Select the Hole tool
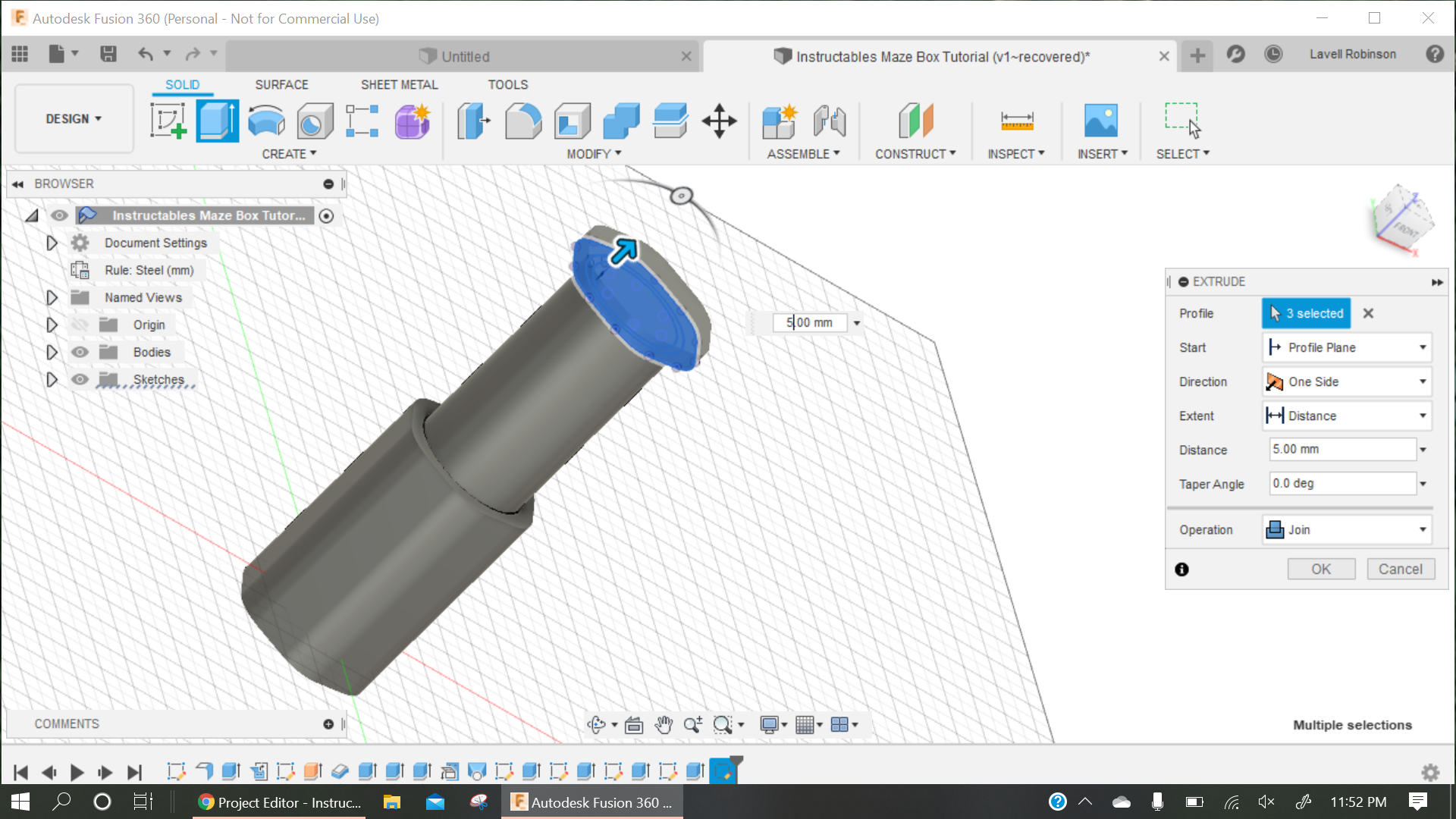 [x=315, y=121]
